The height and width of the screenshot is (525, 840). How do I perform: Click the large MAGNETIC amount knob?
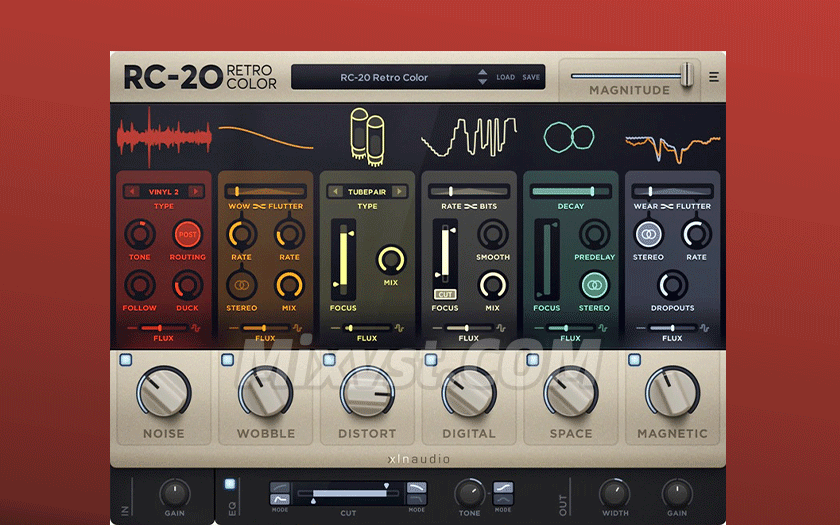point(672,392)
